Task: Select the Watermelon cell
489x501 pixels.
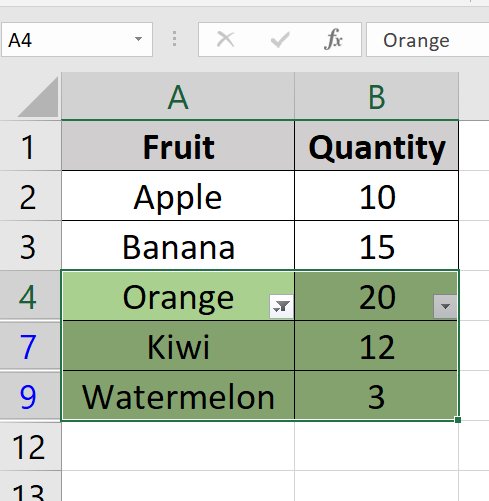Action: pos(178,396)
